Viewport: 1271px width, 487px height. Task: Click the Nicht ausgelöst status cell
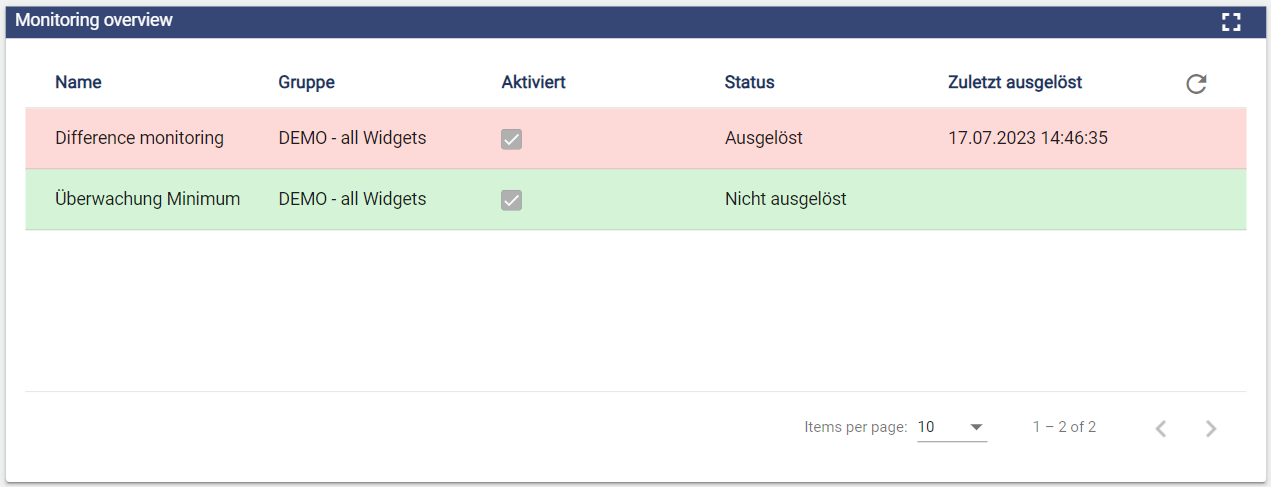[785, 199]
